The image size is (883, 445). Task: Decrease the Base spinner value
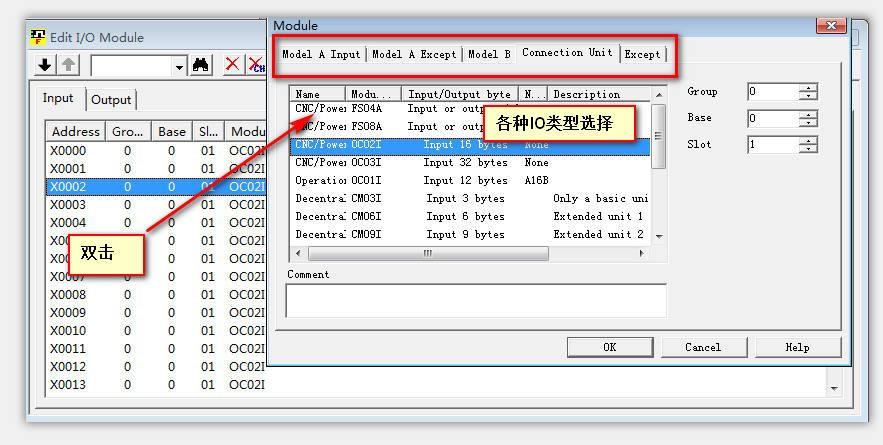[808, 123]
